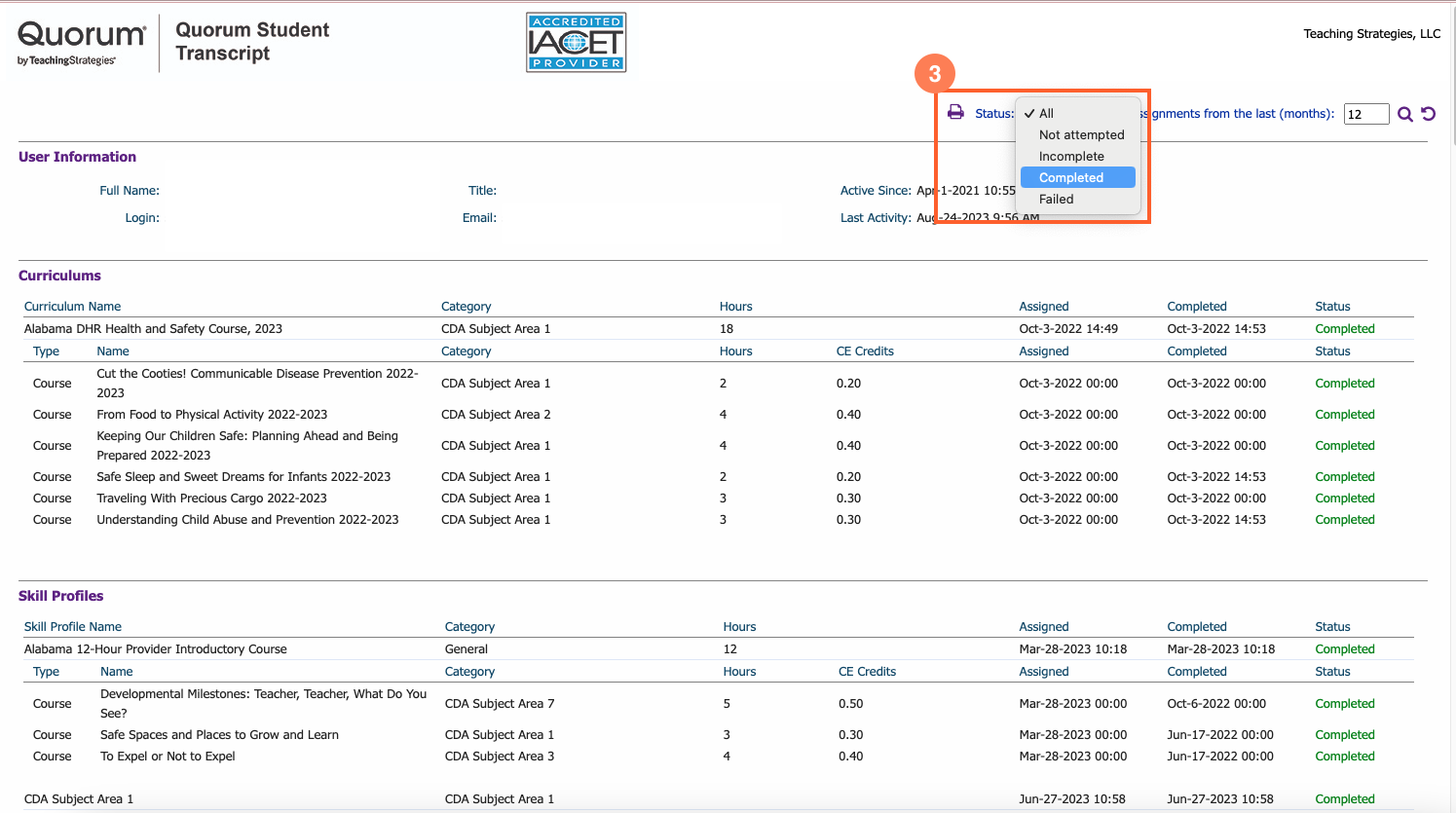Viewport: 1456px width, 813px height.
Task: Click the reset filters icon
Action: tap(1428, 113)
